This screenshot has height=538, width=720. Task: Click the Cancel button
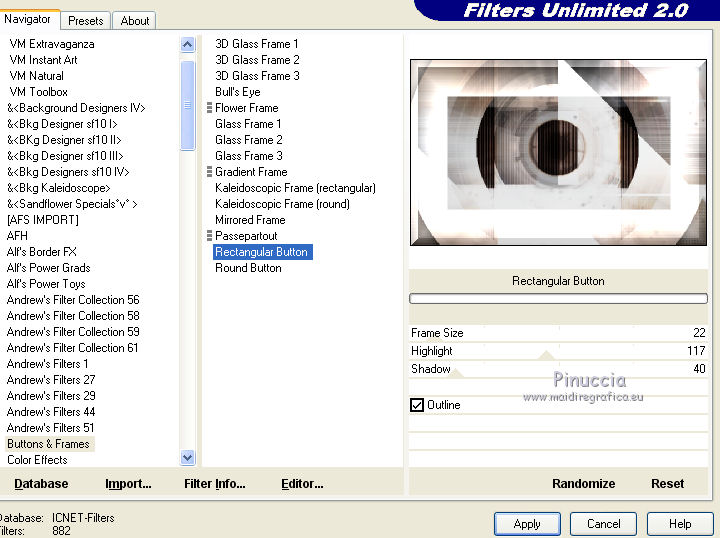point(603,524)
